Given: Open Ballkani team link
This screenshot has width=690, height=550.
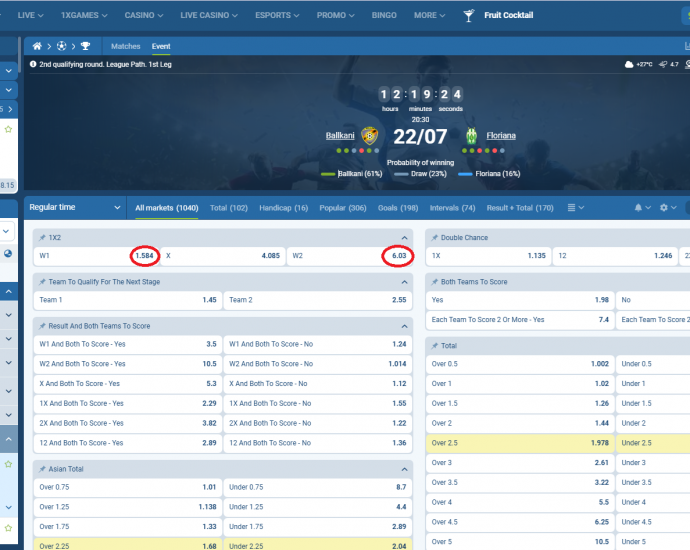Looking at the screenshot, I should tap(340, 136).
